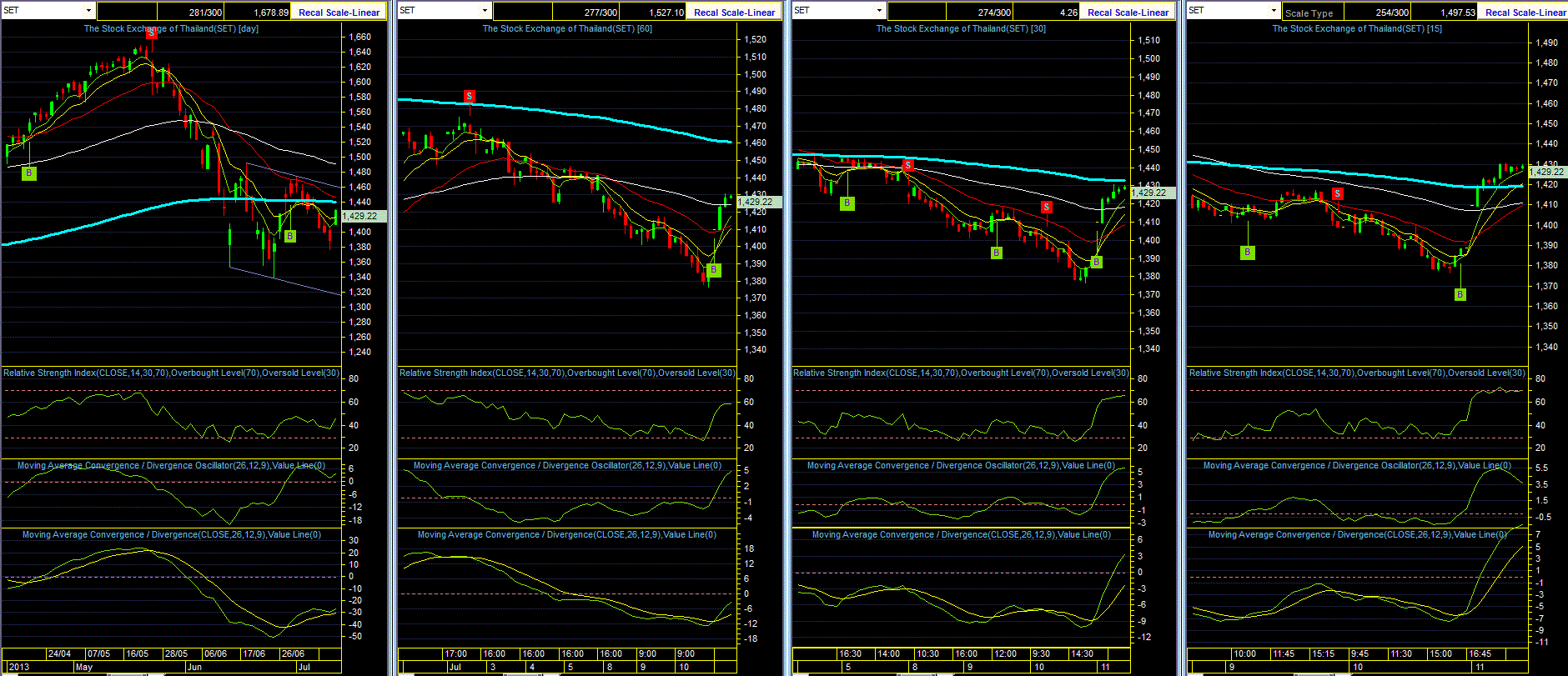Click the first sell marker on the 30-minute chart

908,165
